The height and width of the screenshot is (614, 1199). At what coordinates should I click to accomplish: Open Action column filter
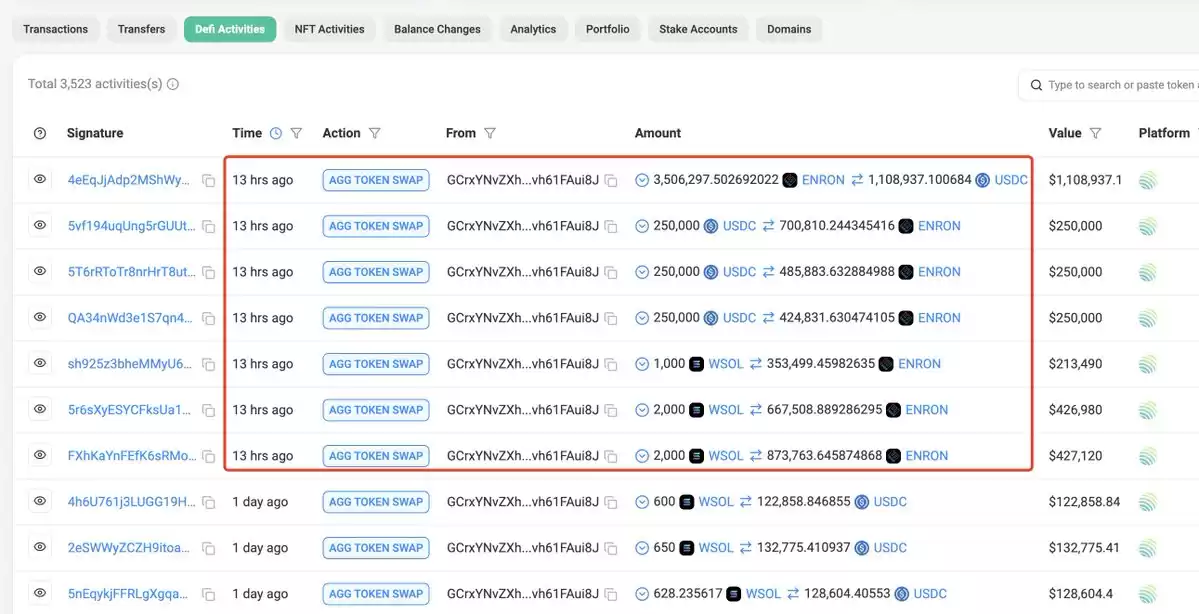(x=375, y=133)
